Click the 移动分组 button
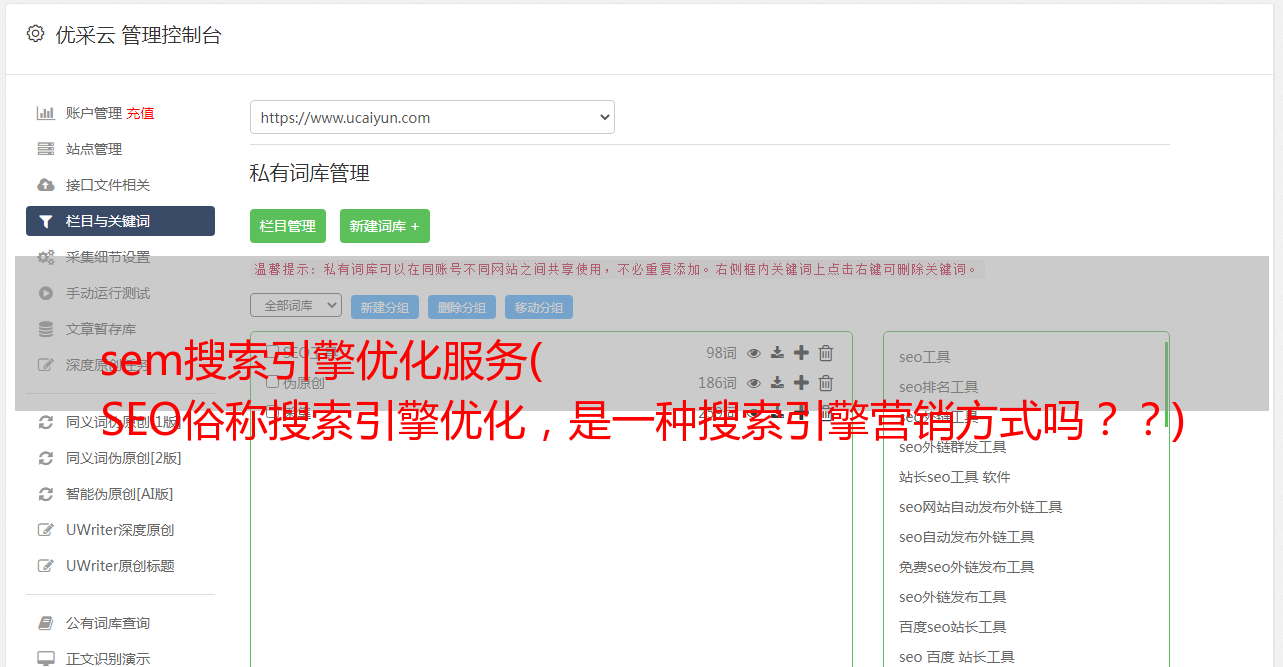Screen dimensions: 1283x667 (539, 307)
